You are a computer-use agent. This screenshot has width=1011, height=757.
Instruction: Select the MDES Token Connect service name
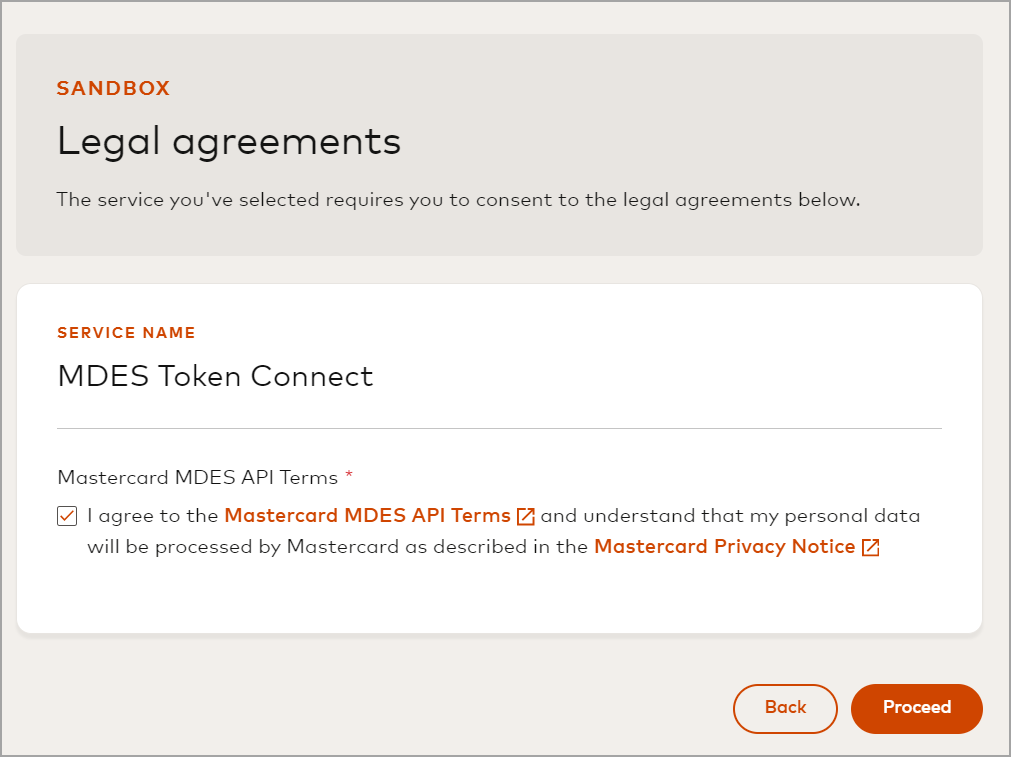[x=215, y=377]
